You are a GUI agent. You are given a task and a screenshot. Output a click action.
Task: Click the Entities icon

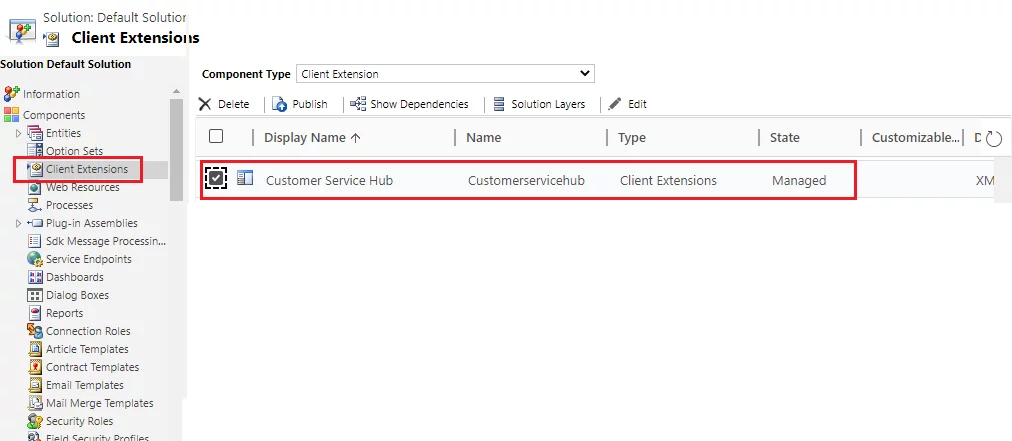point(35,133)
